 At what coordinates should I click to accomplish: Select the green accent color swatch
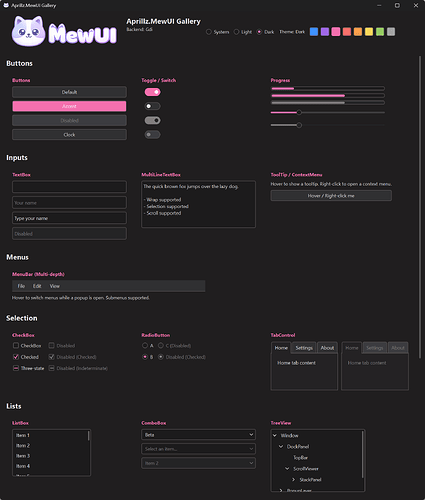pyautogui.click(x=380, y=32)
